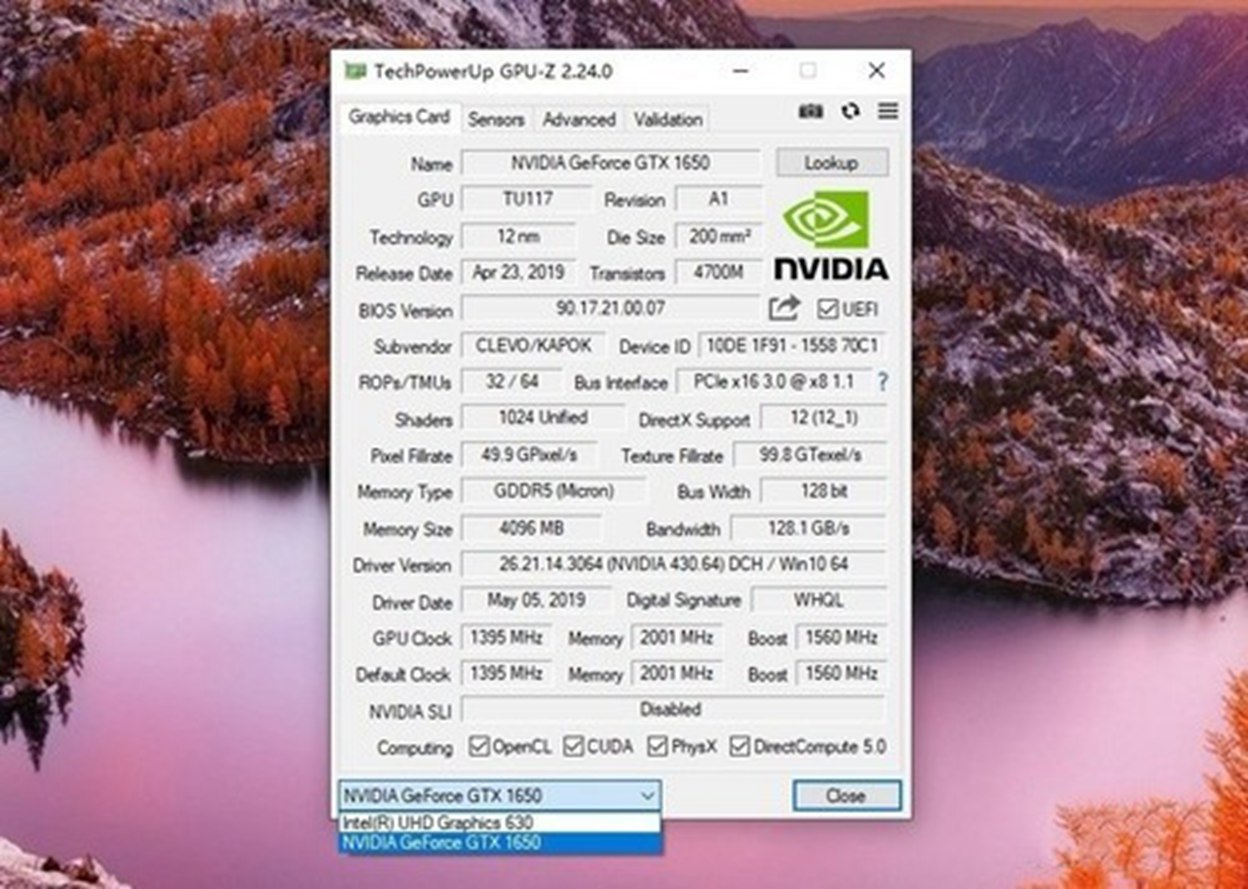Toggle the PhysX checkbox
Image resolution: width=1248 pixels, height=889 pixels.
657,746
